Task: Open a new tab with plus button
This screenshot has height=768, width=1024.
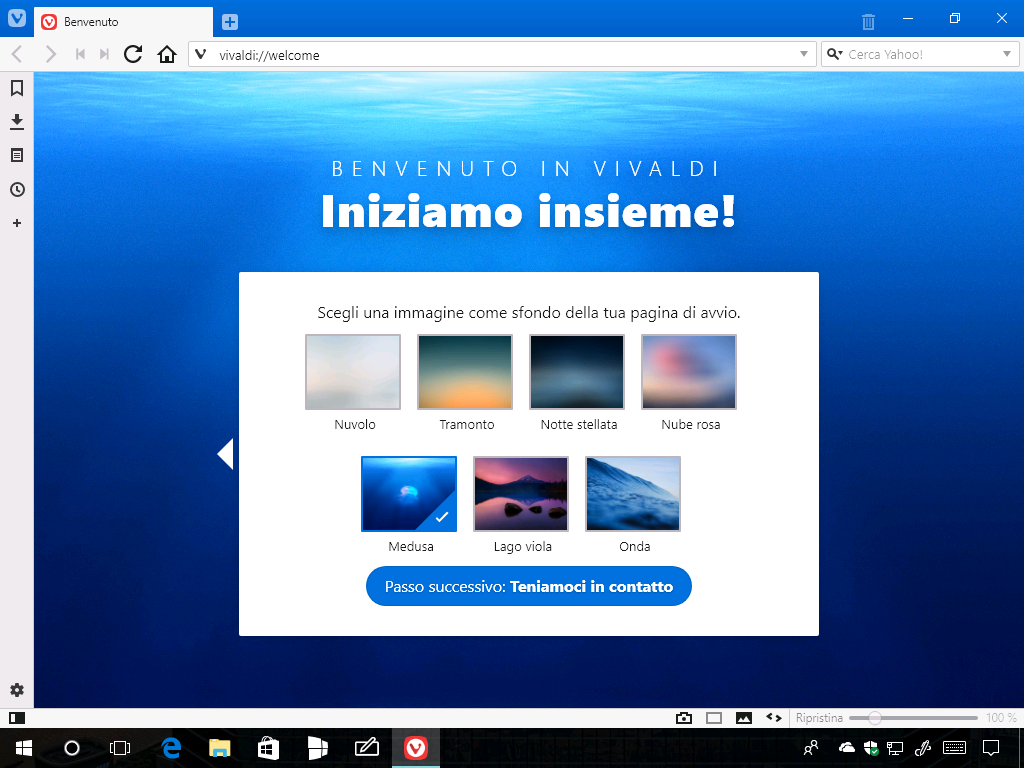Action: point(230,22)
